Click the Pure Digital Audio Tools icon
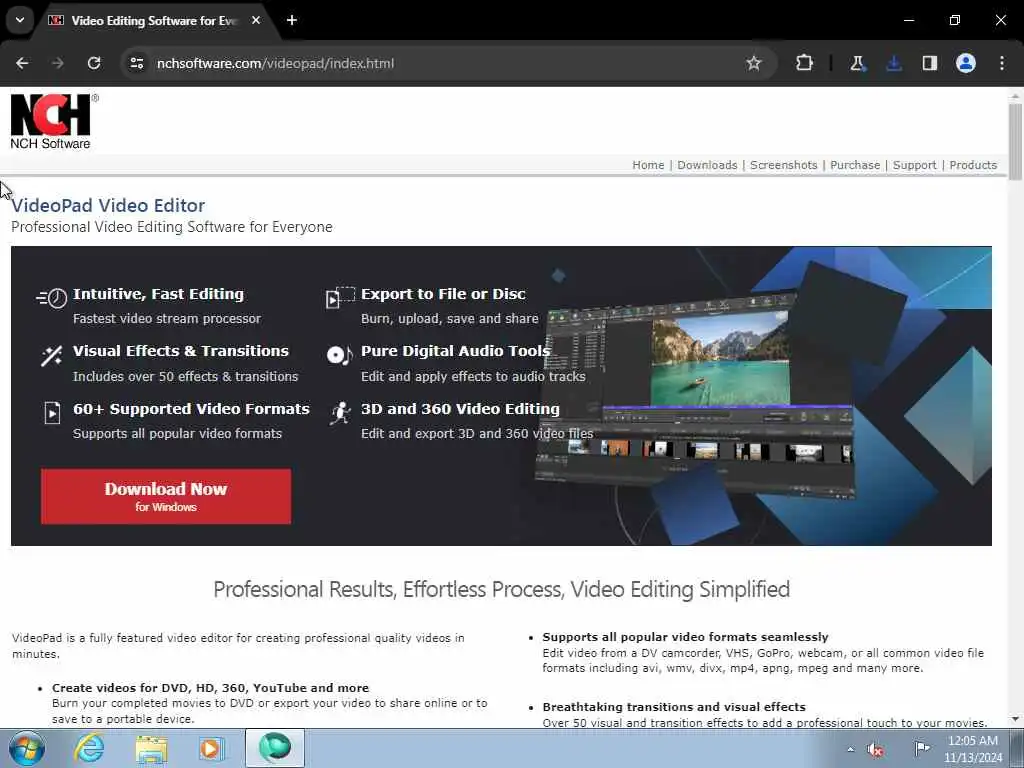The height and width of the screenshot is (768, 1024). point(340,355)
